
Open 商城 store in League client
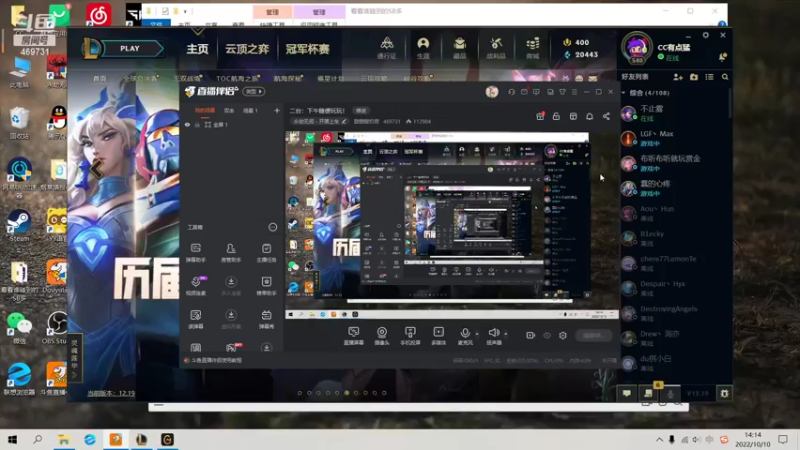click(533, 48)
